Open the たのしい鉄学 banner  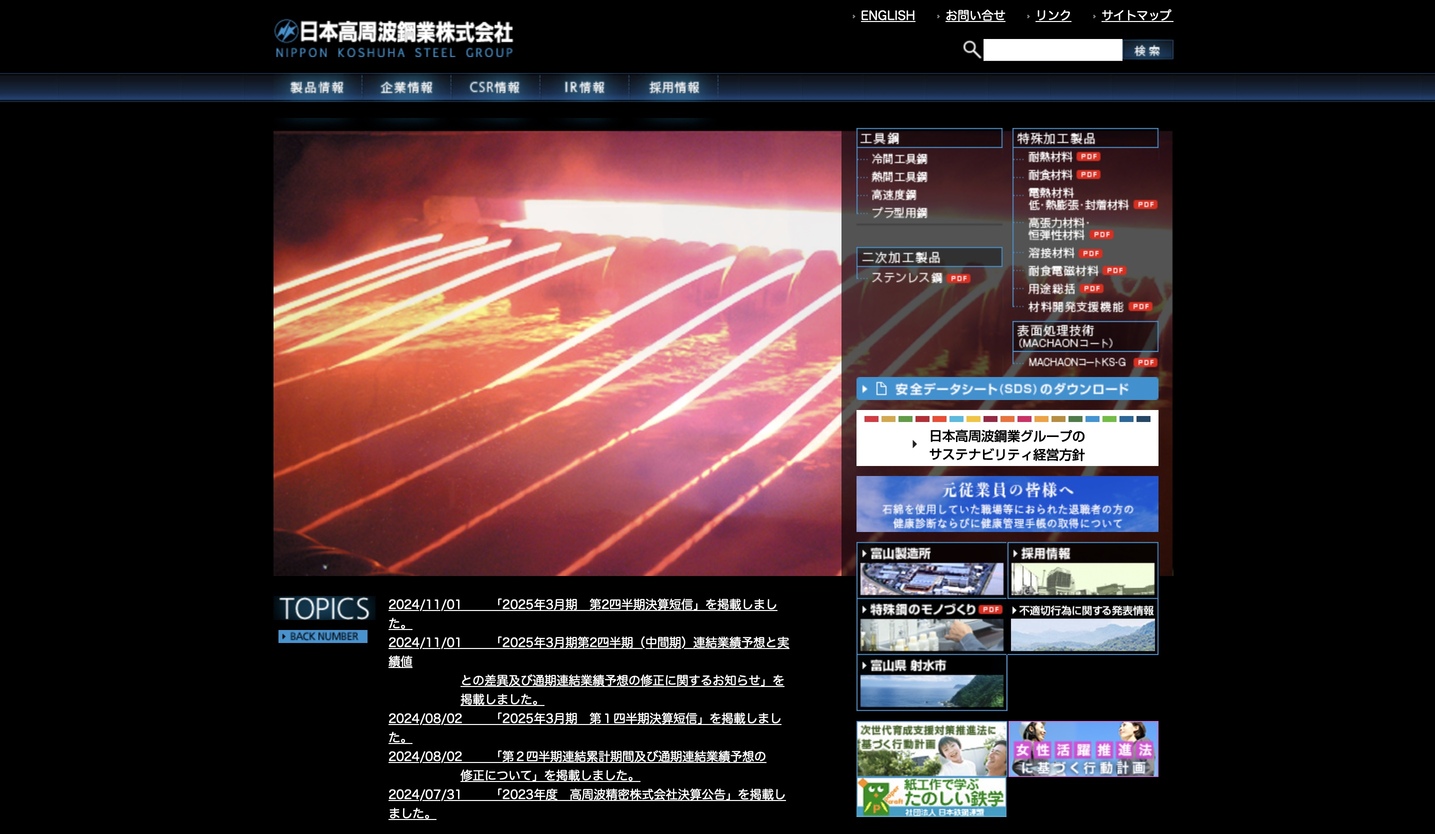pos(932,798)
